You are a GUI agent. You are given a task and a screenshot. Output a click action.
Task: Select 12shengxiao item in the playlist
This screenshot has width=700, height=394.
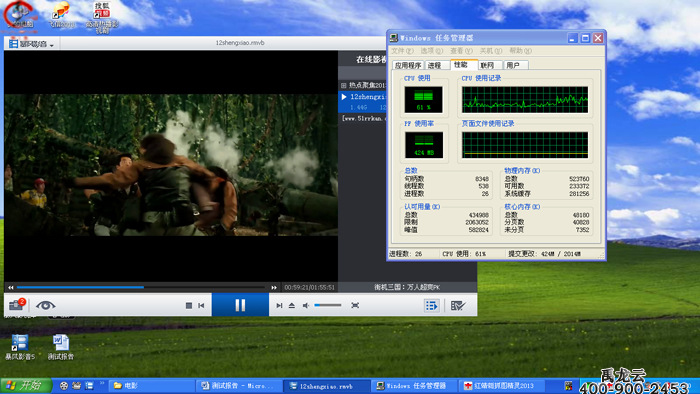coord(363,102)
